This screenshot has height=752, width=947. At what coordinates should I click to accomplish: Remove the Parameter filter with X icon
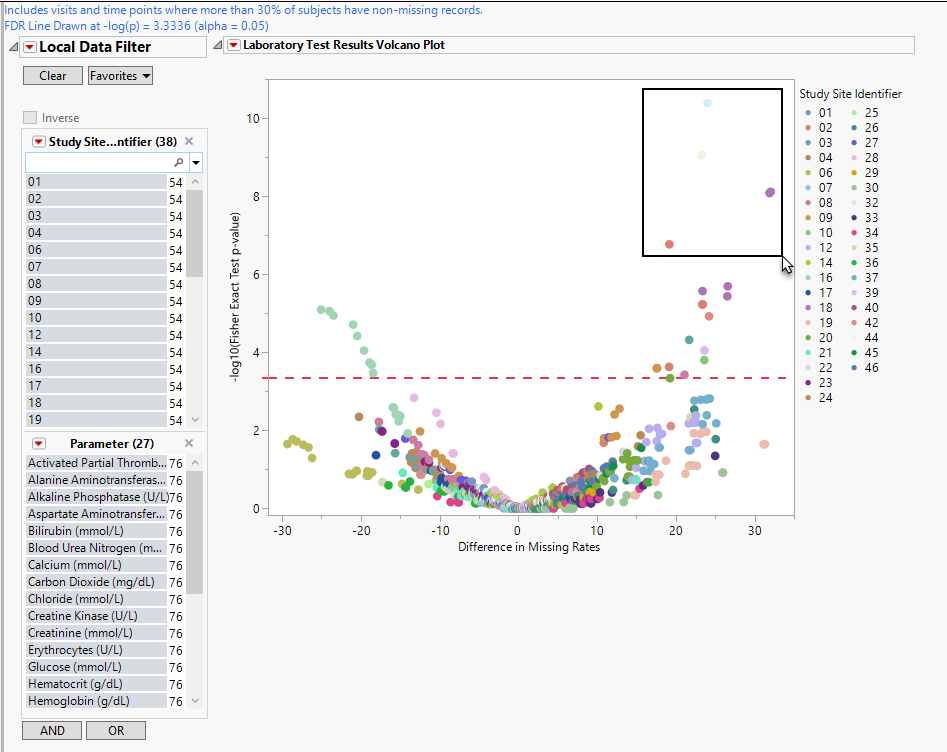click(x=189, y=443)
